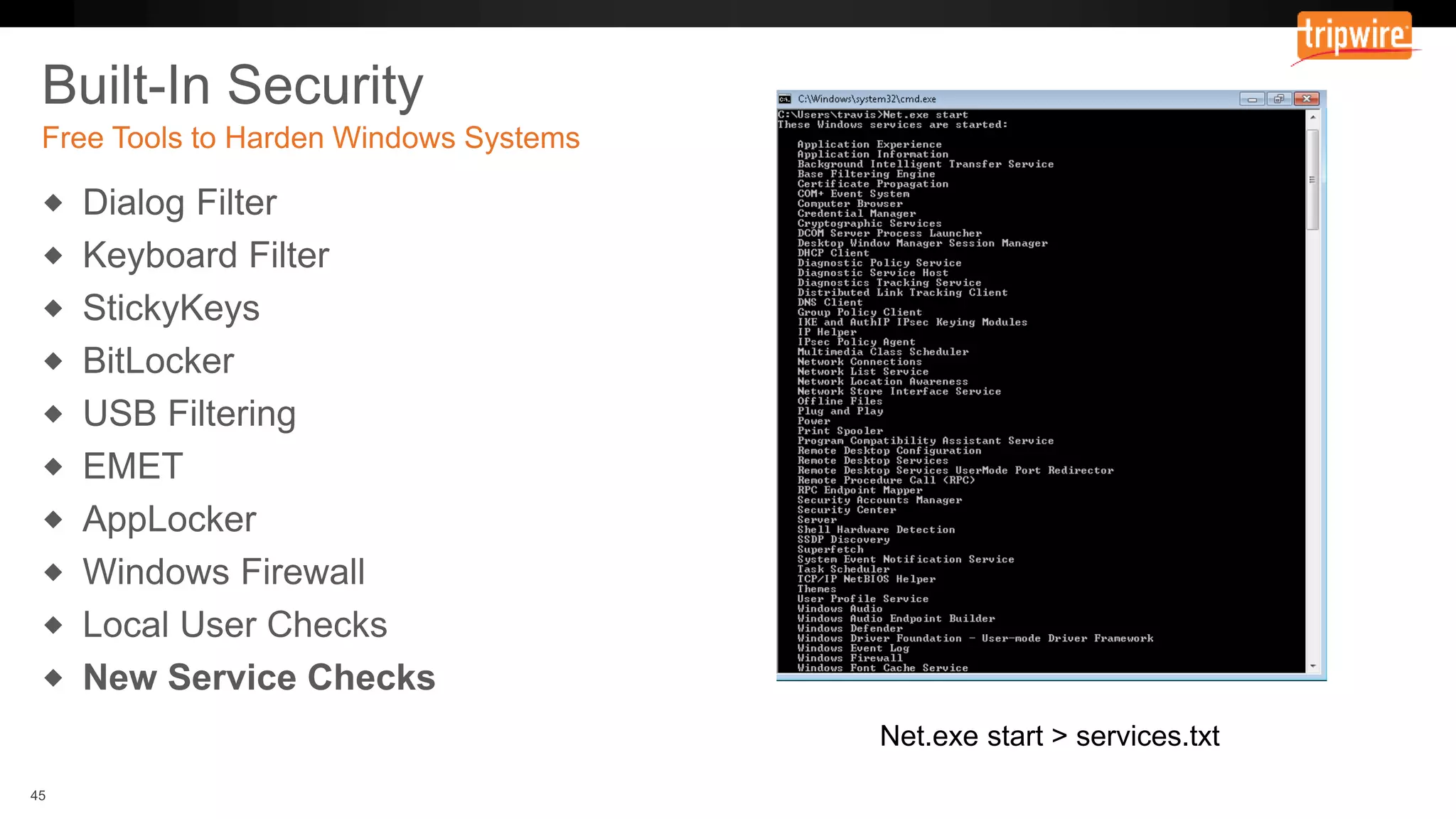Click the DNS Client line
The image size is (1456, 819).
[x=830, y=303]
